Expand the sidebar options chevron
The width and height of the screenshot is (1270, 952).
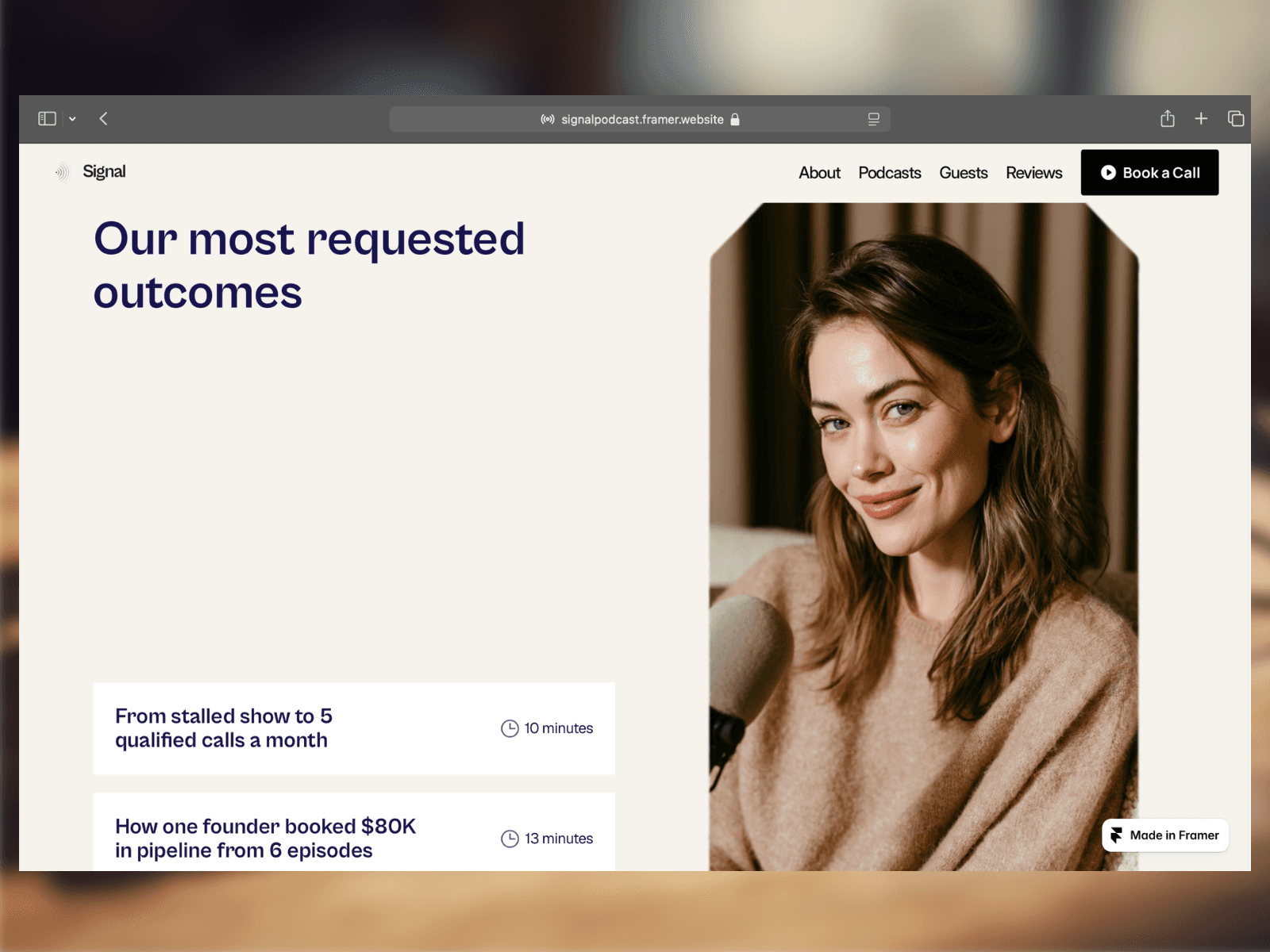(72, 119)
